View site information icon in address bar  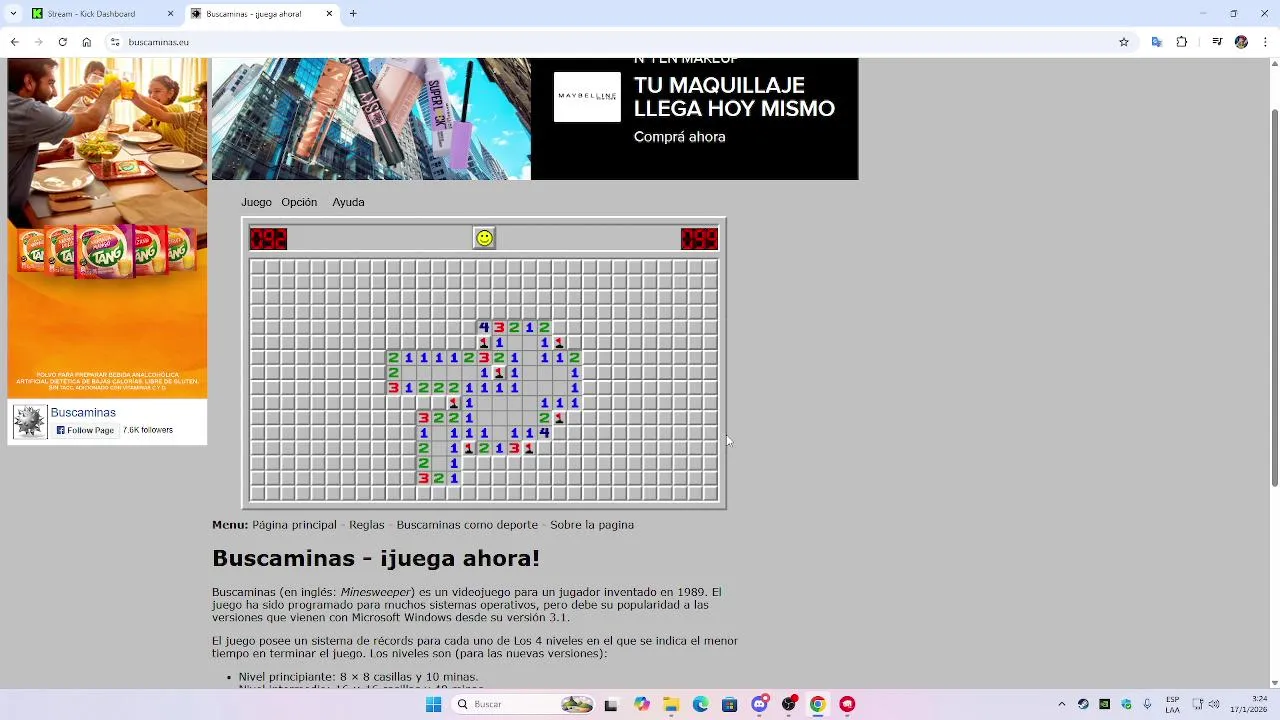click(115, 42)
